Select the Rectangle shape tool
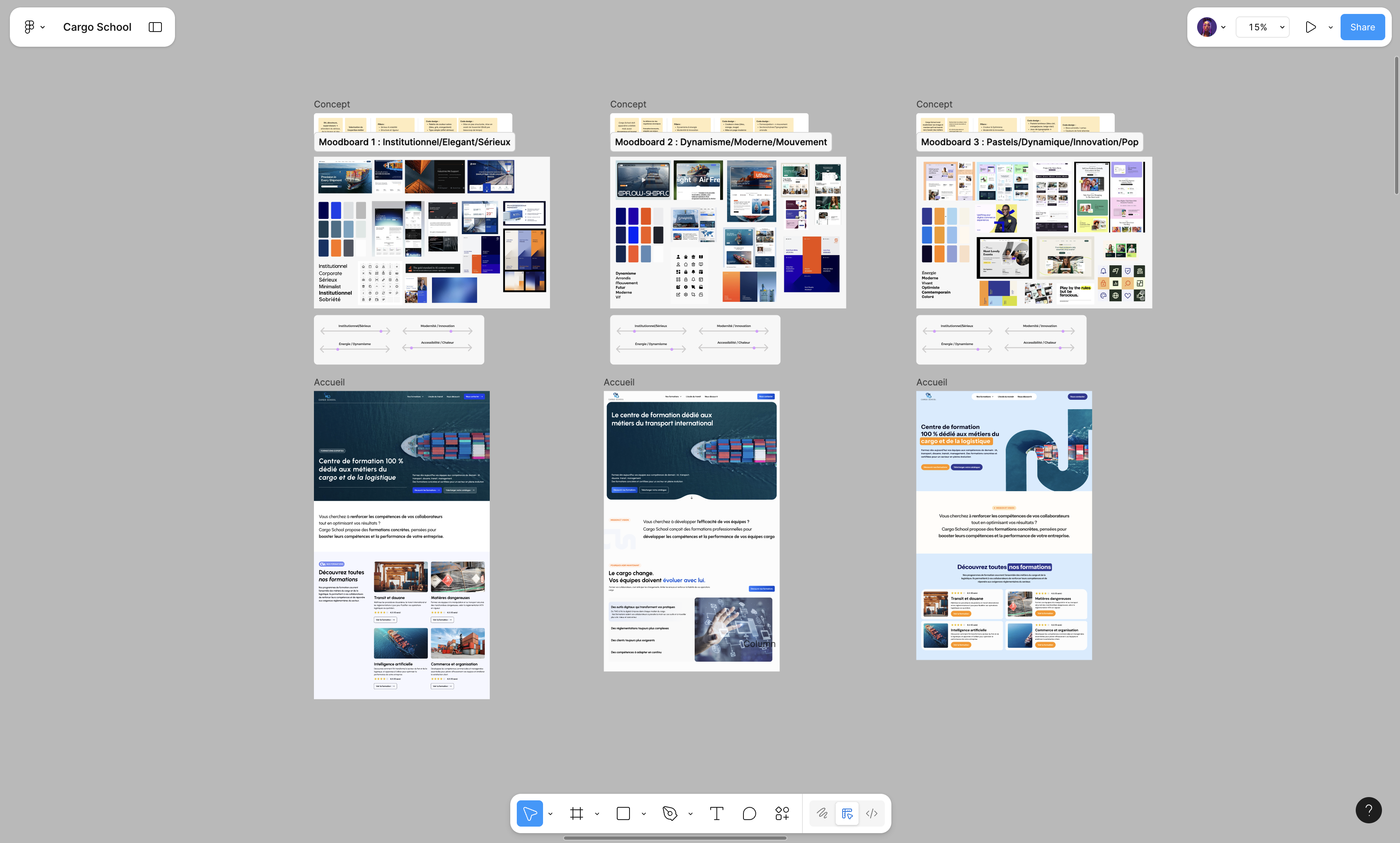Screen dimensions: 1400x843 coord(623,813)
